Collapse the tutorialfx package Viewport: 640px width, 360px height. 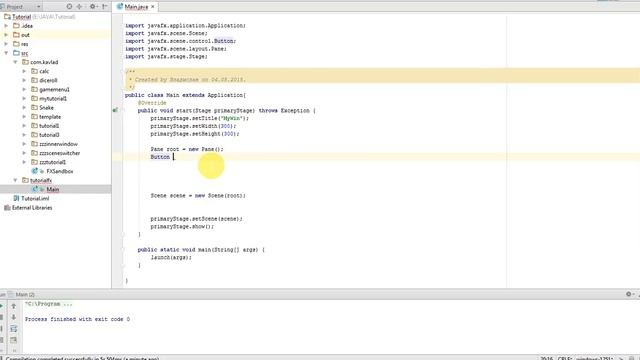click(15, 180)
